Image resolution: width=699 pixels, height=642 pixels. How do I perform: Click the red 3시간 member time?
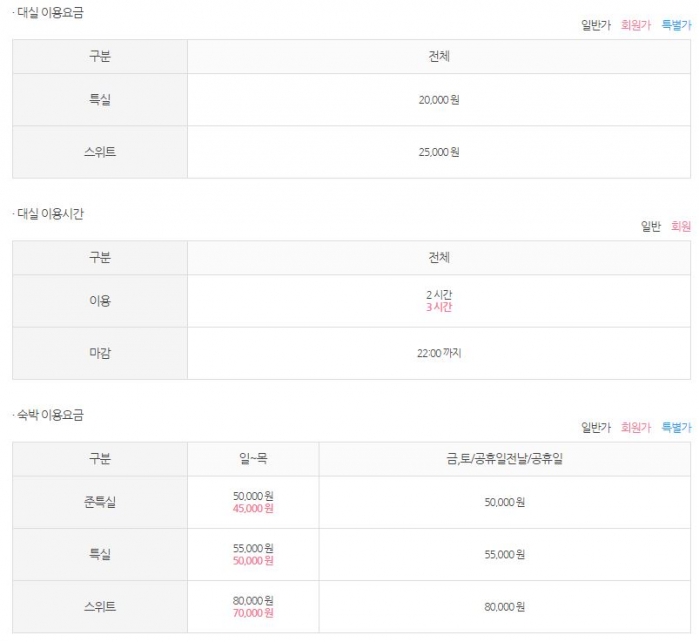pos(439,308)
